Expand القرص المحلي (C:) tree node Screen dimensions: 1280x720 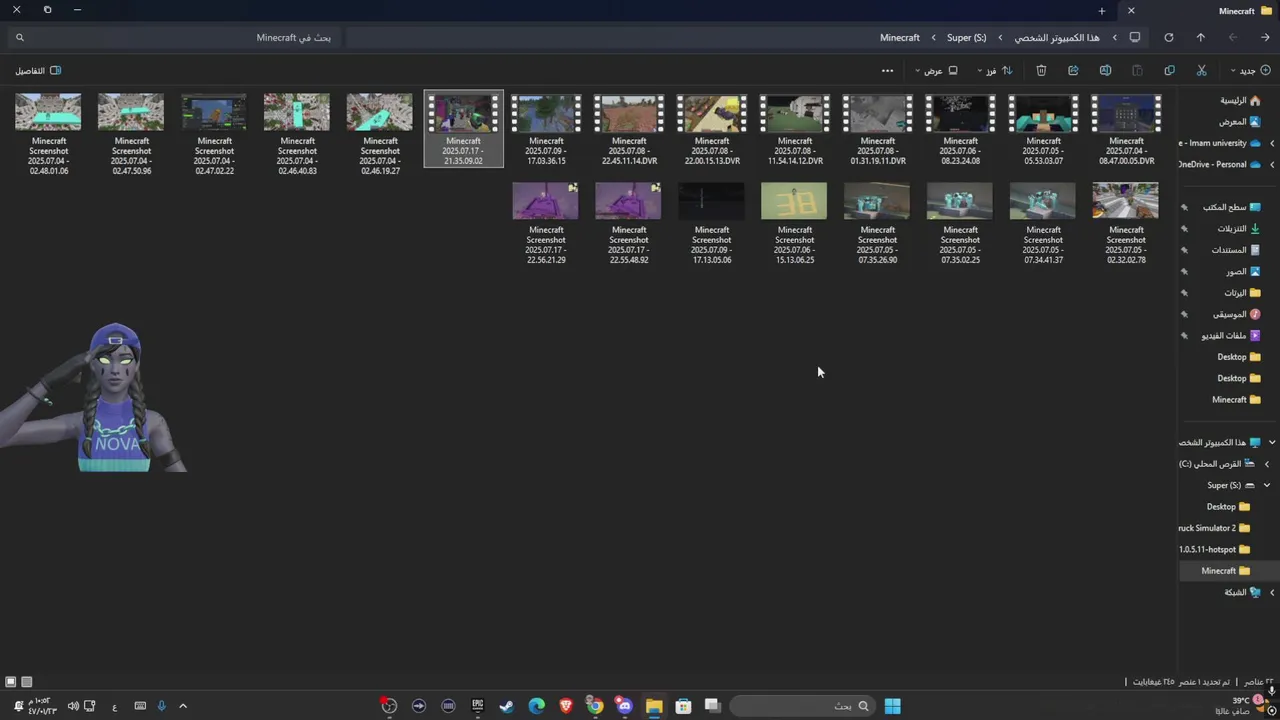[1266, 464]
